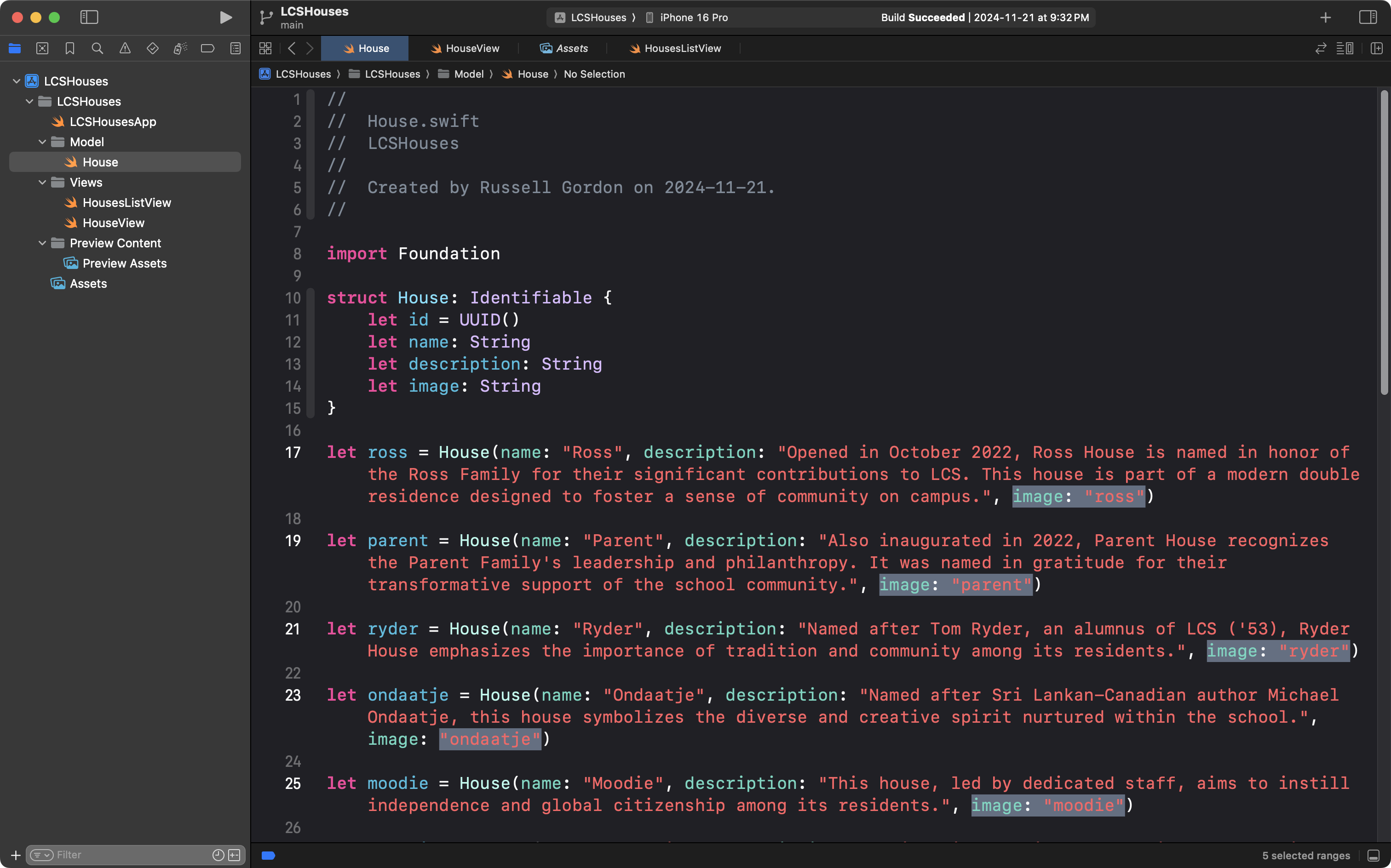Click the Run (play) button
This screenshot has width=1391, height=868.
(x=226, y=17)
